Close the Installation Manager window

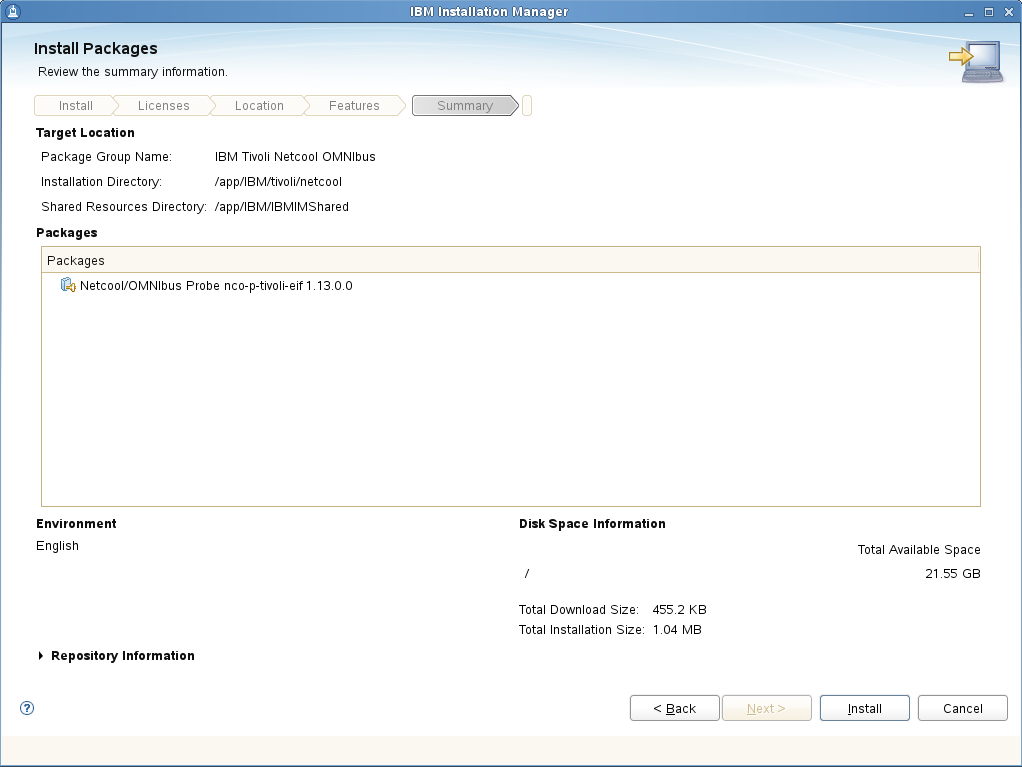[x=1009, y=12]
